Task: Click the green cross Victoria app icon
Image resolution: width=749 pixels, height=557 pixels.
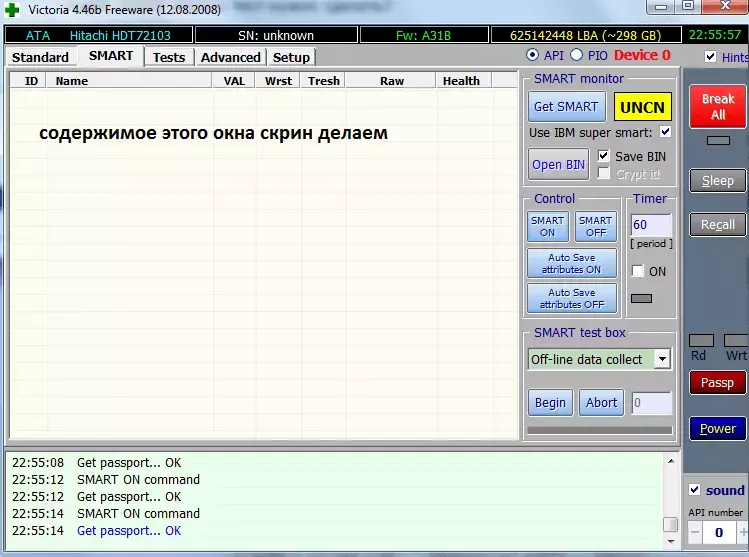Action: tap(11, 10)
